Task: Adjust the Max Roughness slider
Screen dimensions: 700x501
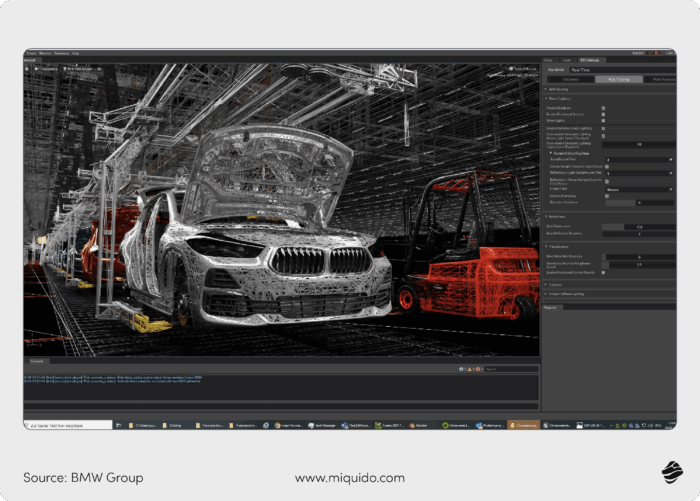Action: [638, 226]
